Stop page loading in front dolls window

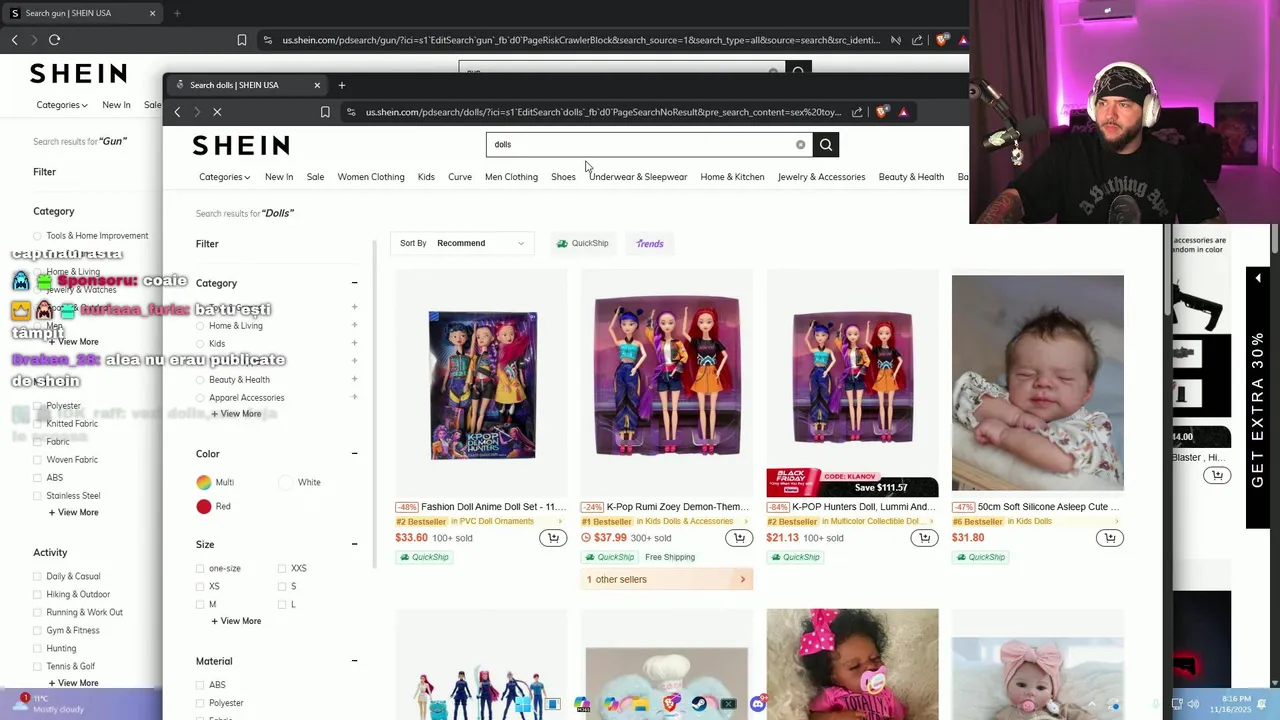[217, 112]
